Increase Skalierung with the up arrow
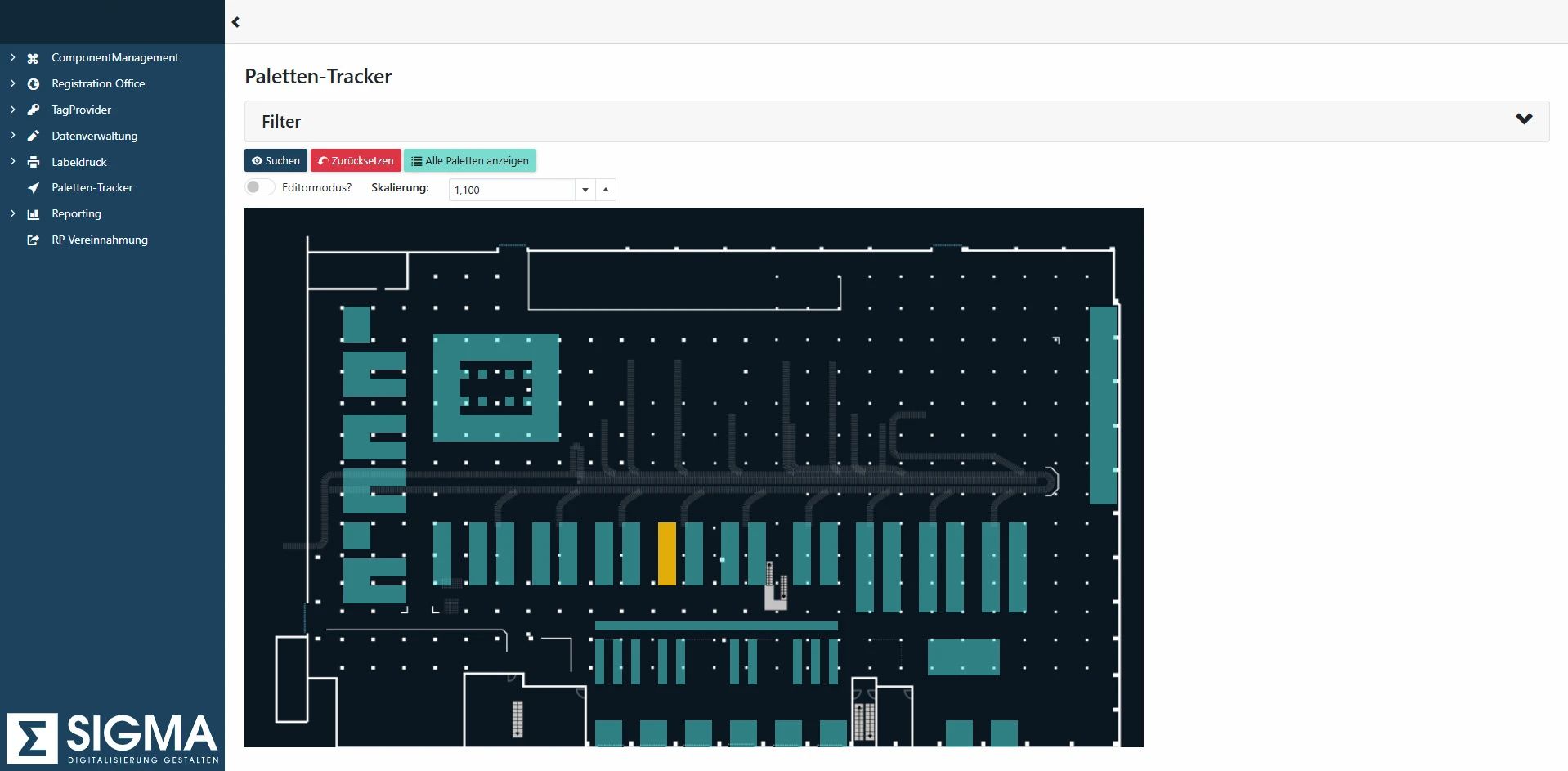Screen dimensions: 1568x771 point(606,190)
